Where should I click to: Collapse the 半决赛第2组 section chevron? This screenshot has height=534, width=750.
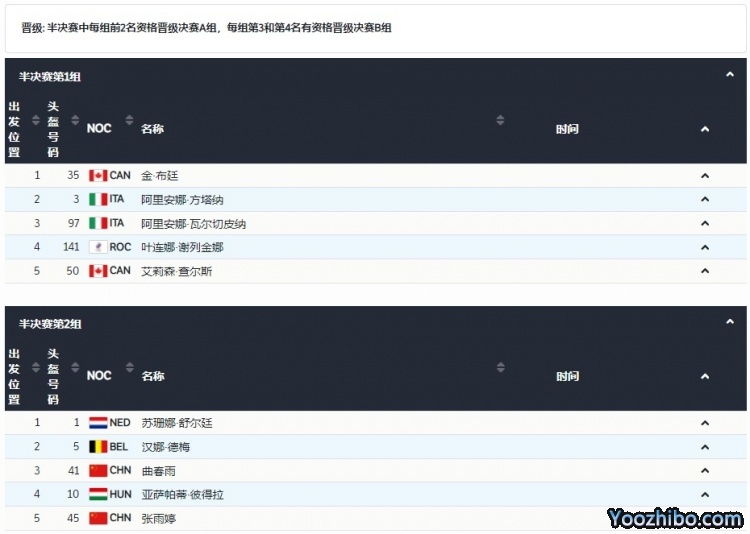tap(730, 323)
